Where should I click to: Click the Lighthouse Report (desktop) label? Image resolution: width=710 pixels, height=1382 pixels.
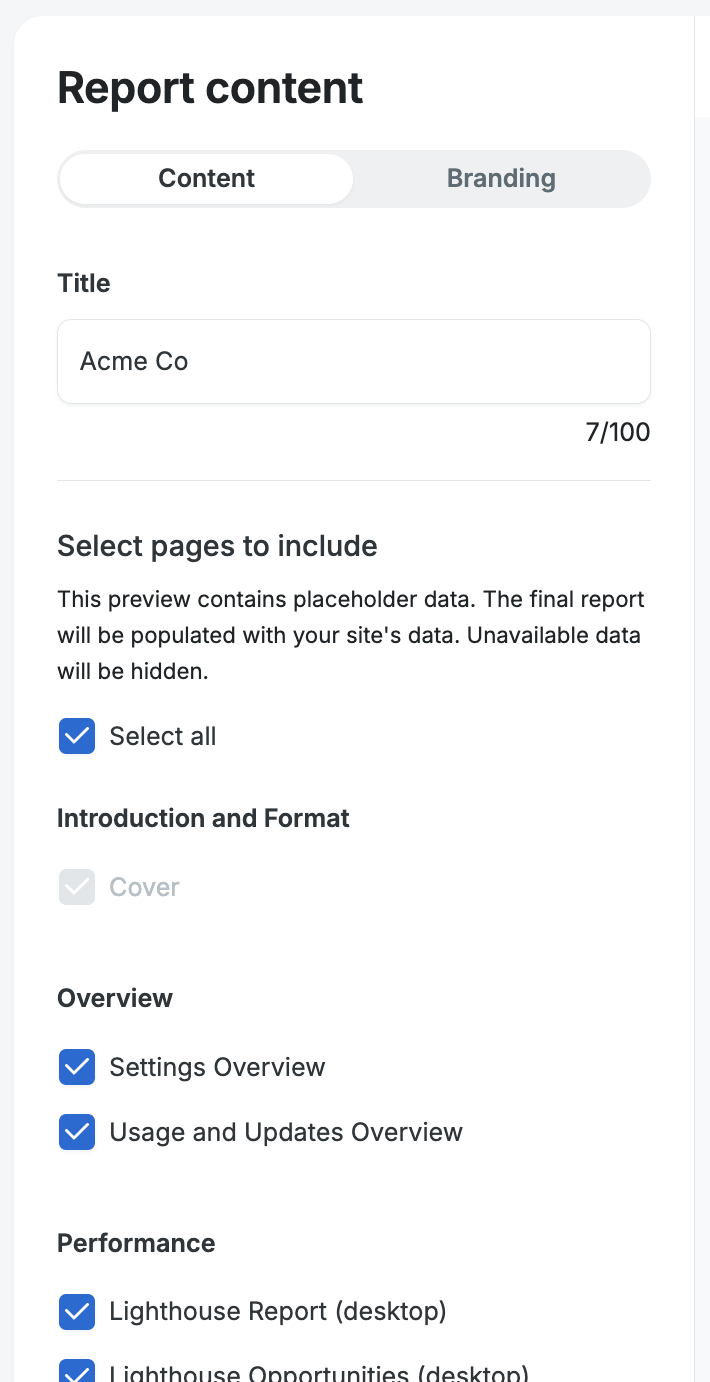(x=278, y=1311)
